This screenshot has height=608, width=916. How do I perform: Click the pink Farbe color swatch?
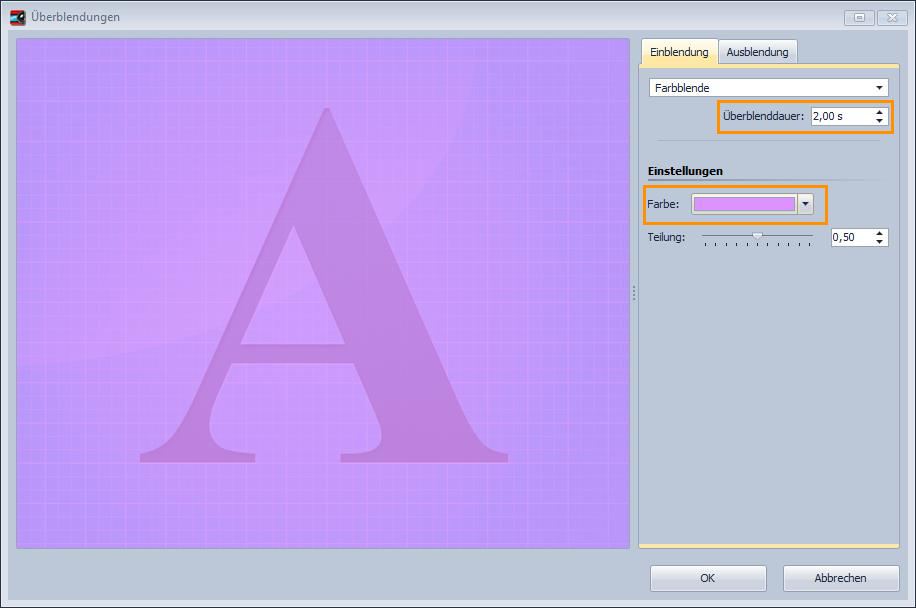tap(744, 204)
